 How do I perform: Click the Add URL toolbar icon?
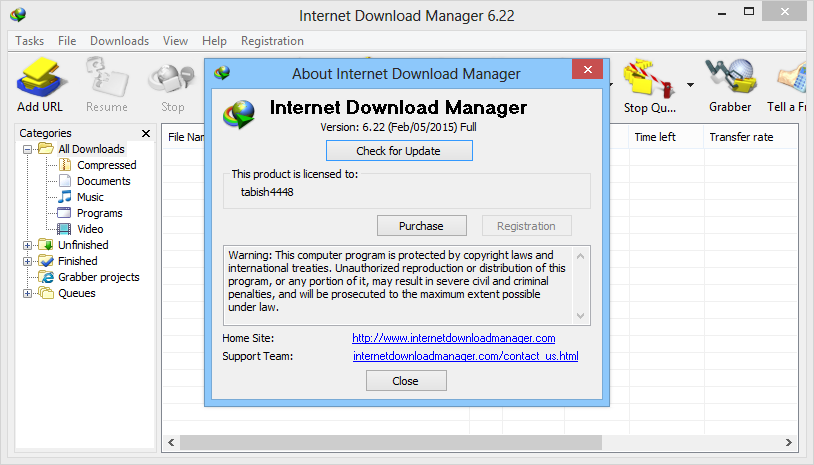coord(40,85)
